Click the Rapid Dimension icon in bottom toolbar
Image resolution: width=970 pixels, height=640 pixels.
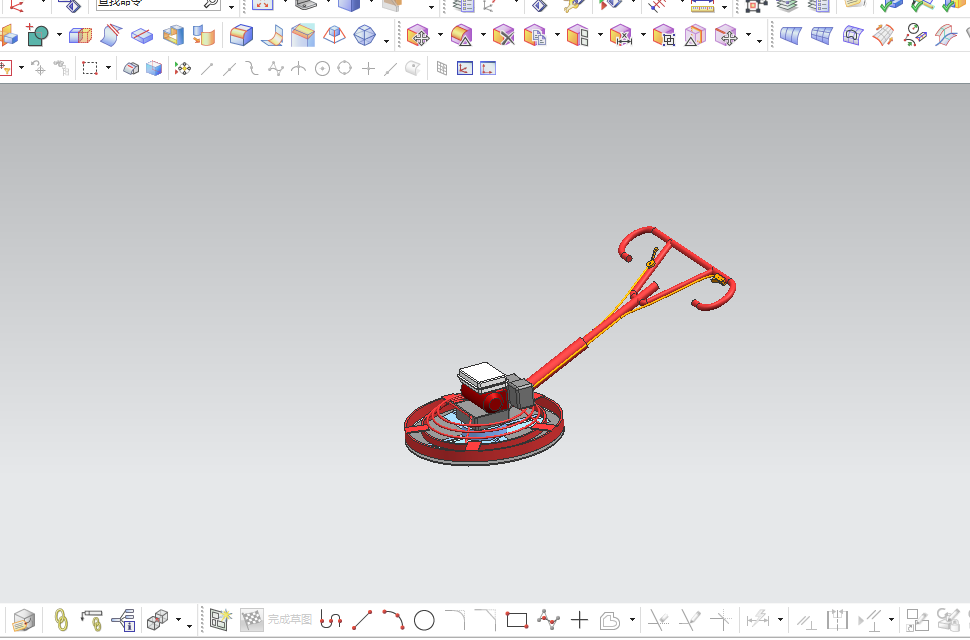[x=758, y=619]
